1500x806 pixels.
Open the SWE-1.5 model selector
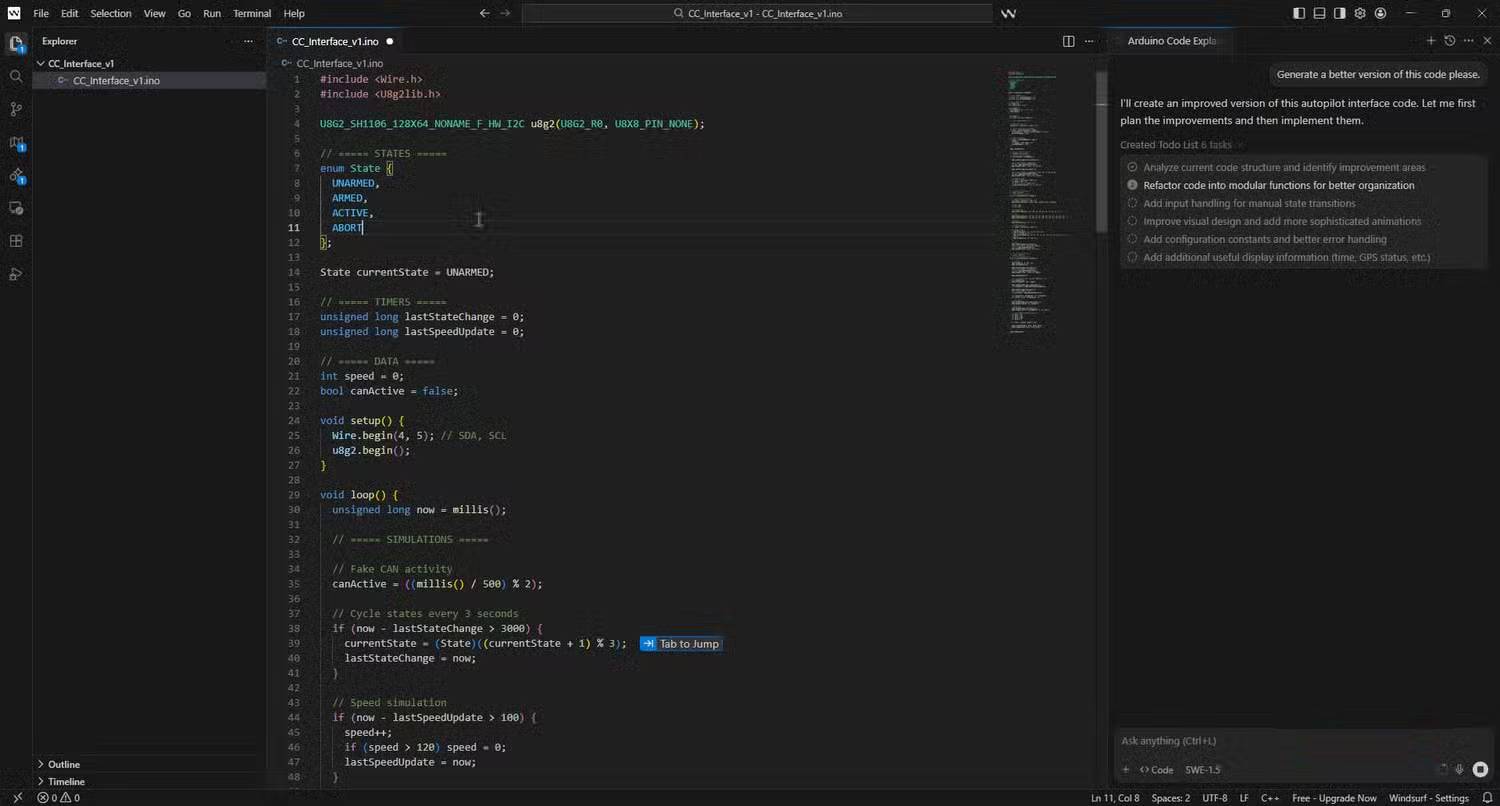tap(1203, 770)
